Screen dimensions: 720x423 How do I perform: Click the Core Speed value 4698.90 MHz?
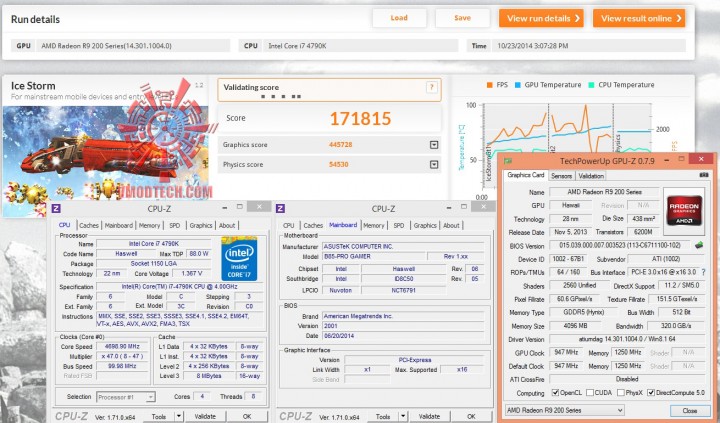[x=122, y=346]
